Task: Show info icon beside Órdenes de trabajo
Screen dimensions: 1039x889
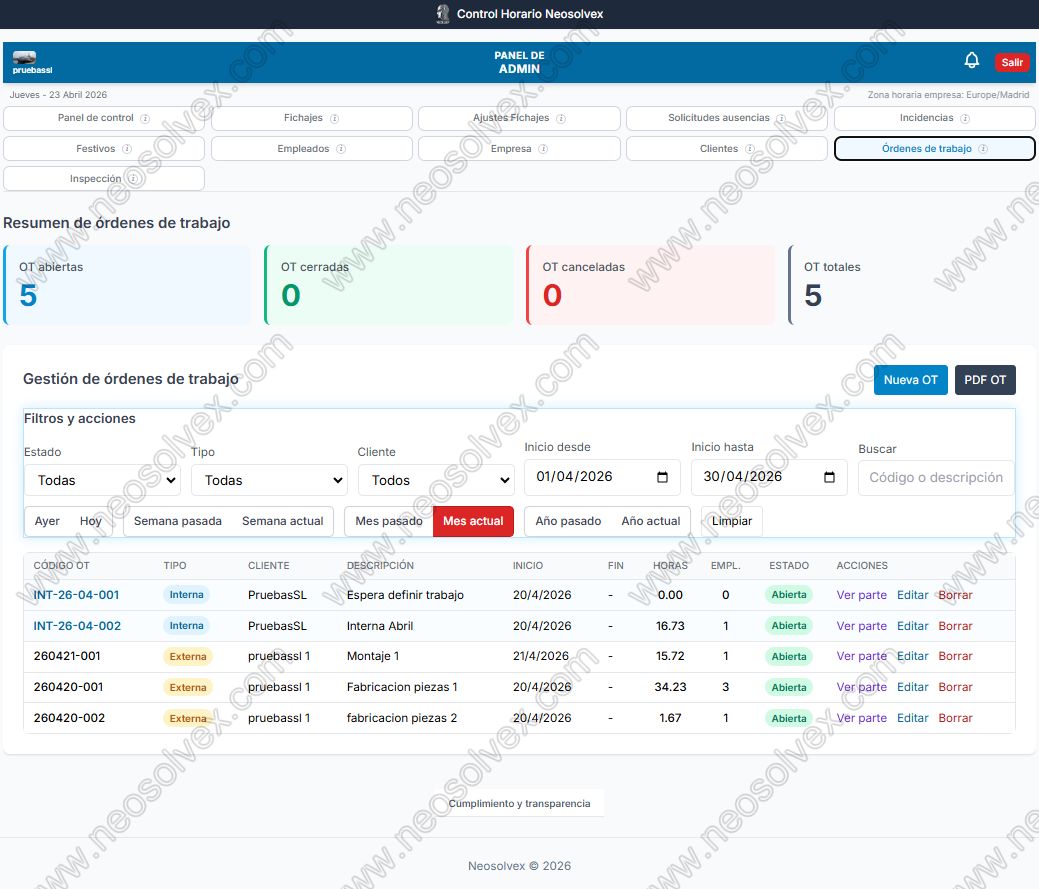Action: (983, 149)
